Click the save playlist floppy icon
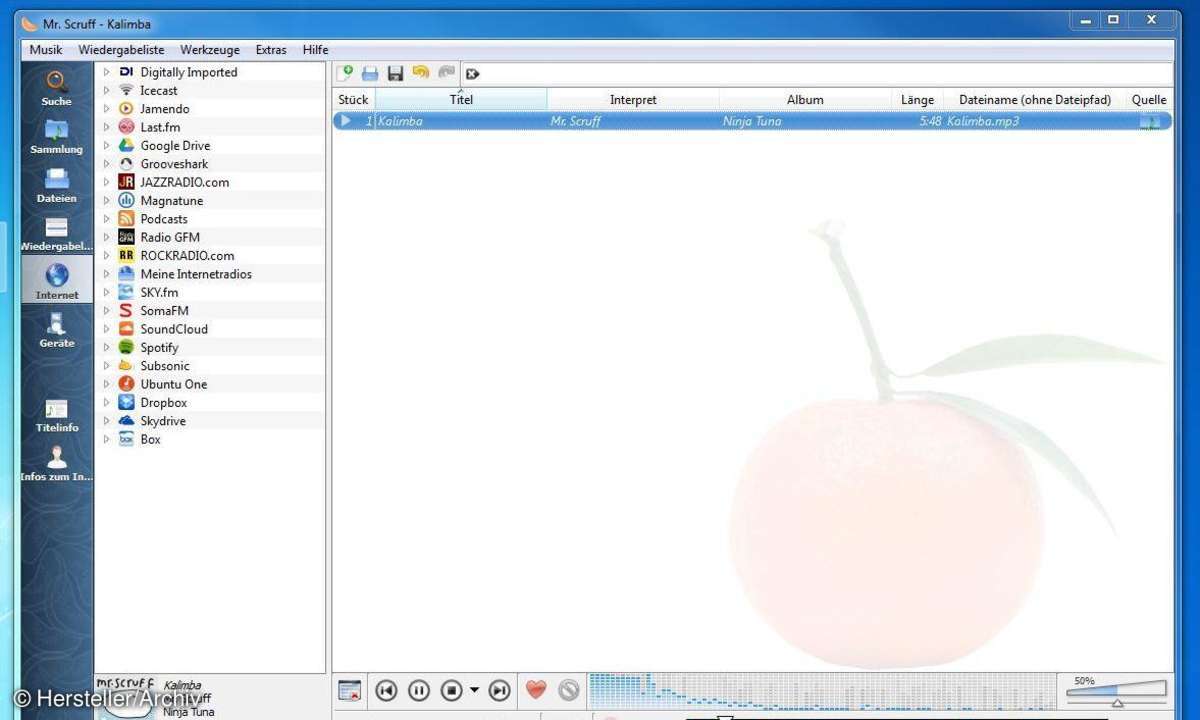This screenshot has width=1200, height=720. 395,73
